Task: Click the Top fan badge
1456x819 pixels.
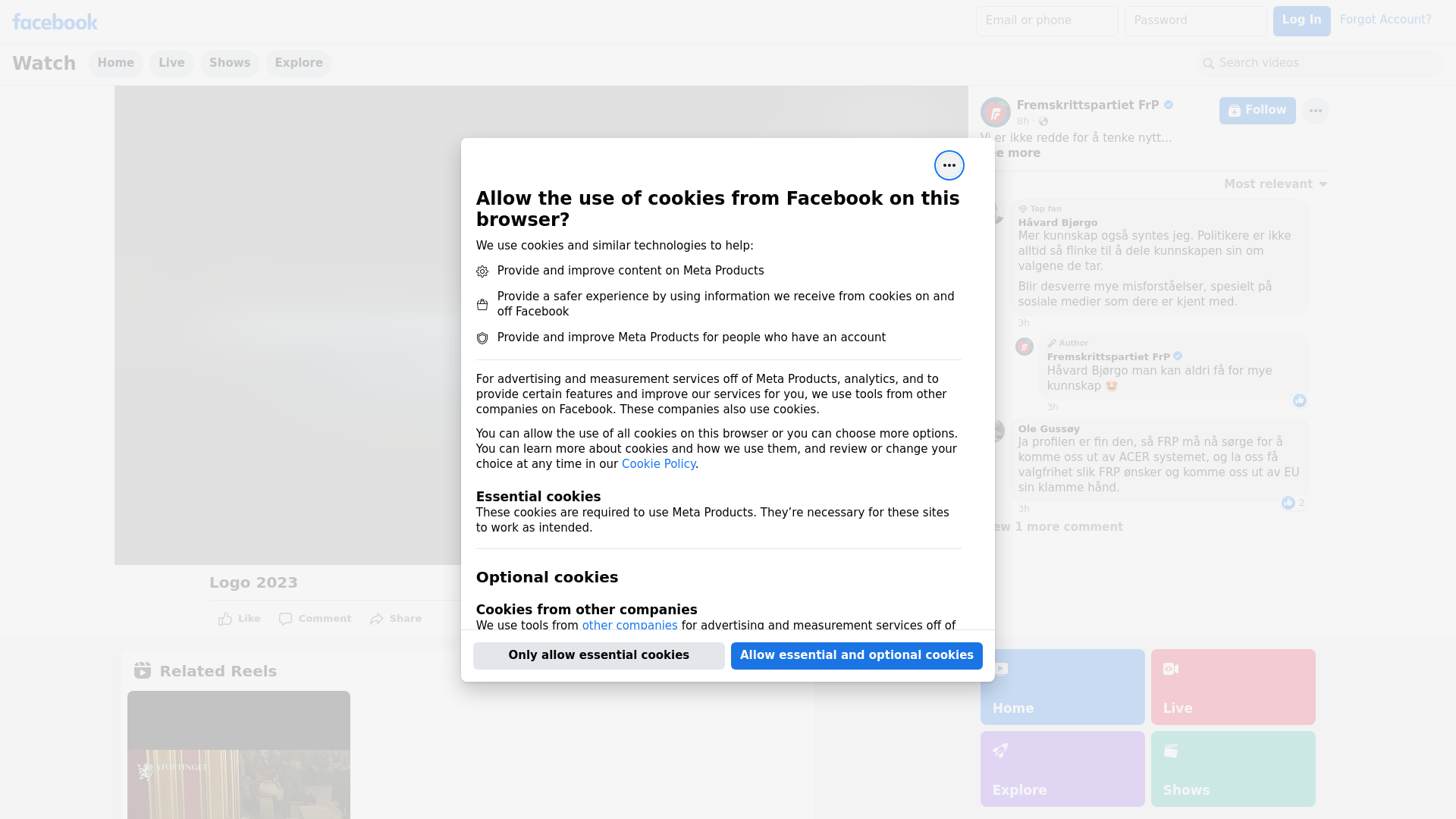Action: pyautogui.click(x=1040, y=209)
